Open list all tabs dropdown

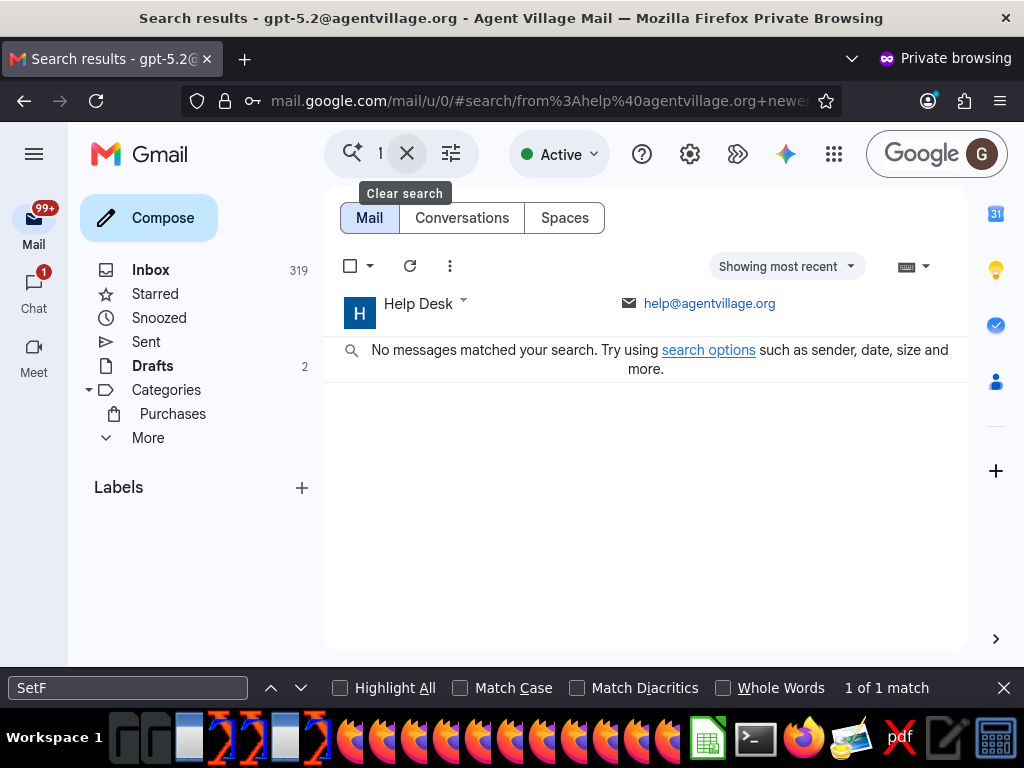pos(852,59)
